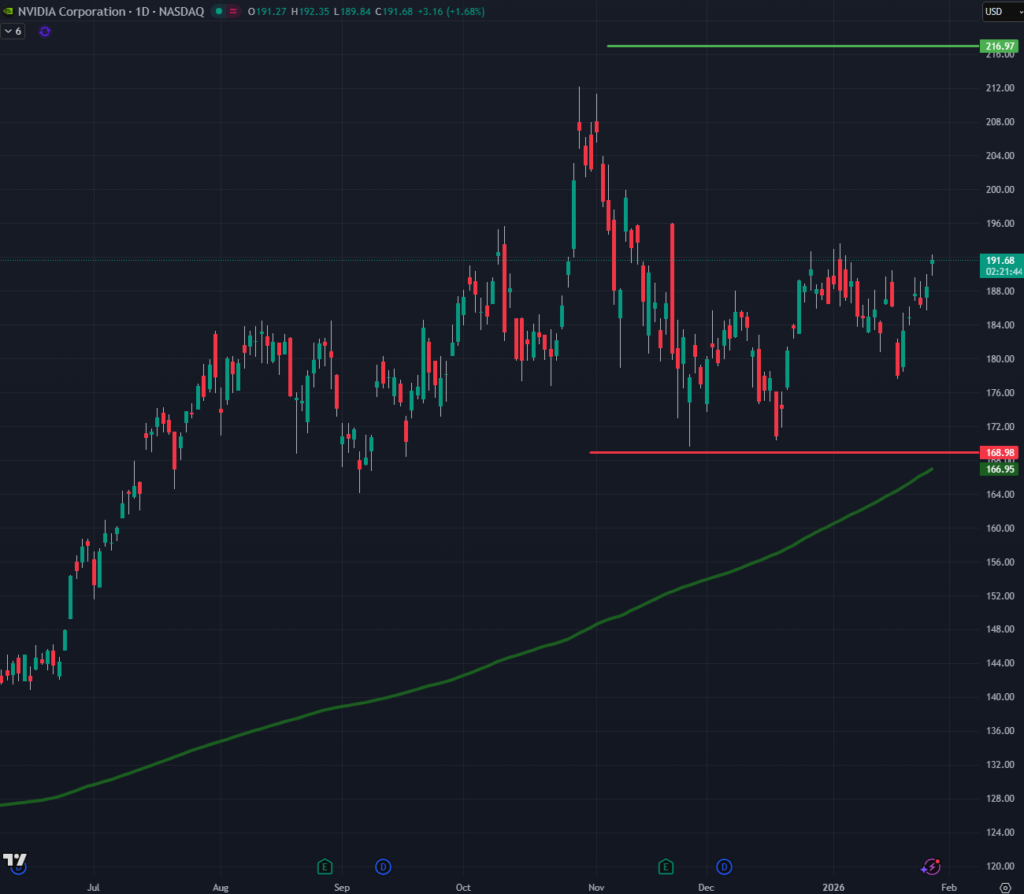1024x894 pixels.
Task: Open the dividend marker near September
Action: [382, 866]
